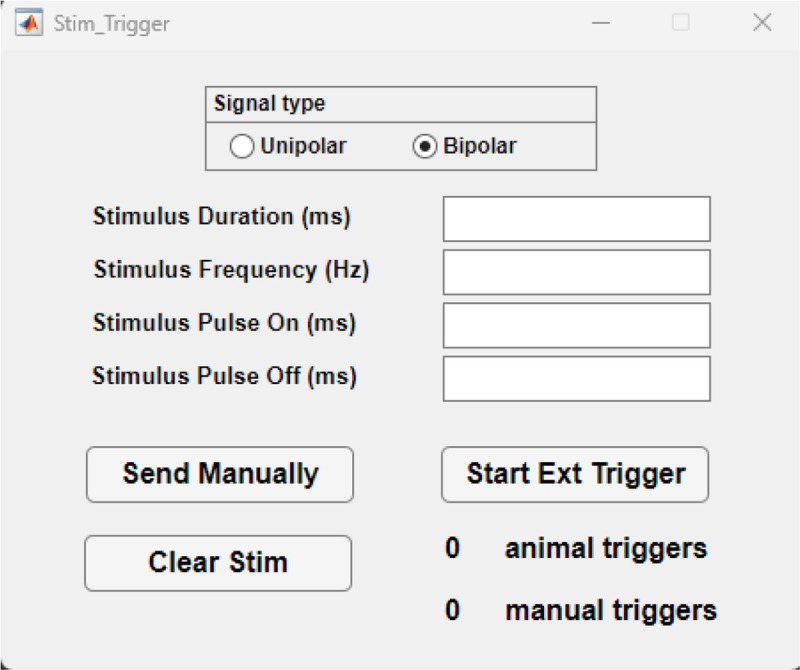Click the animal triggers counter value
This screenshot has width=800, height=670.
point(453,549)
